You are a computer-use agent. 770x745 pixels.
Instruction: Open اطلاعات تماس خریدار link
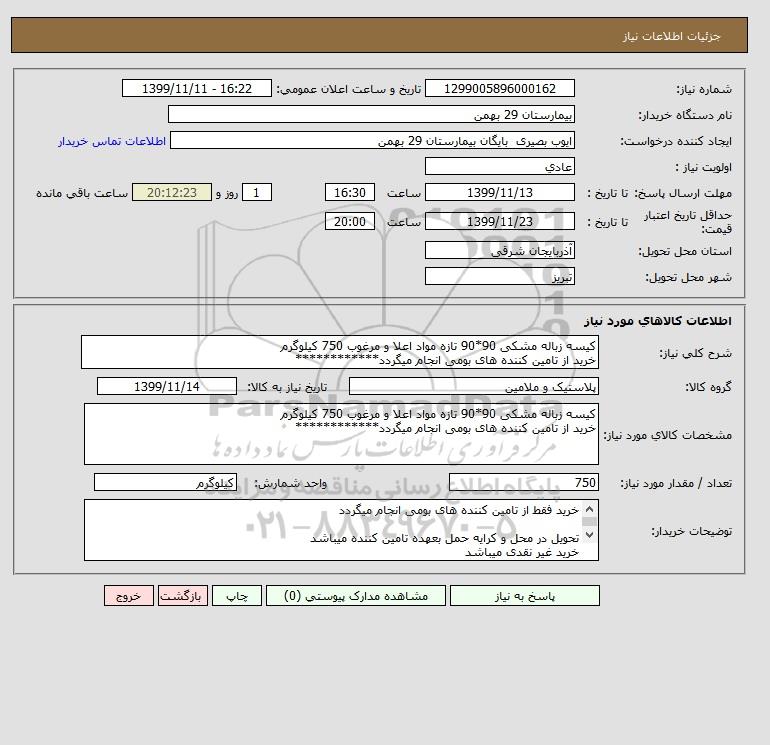112,141
